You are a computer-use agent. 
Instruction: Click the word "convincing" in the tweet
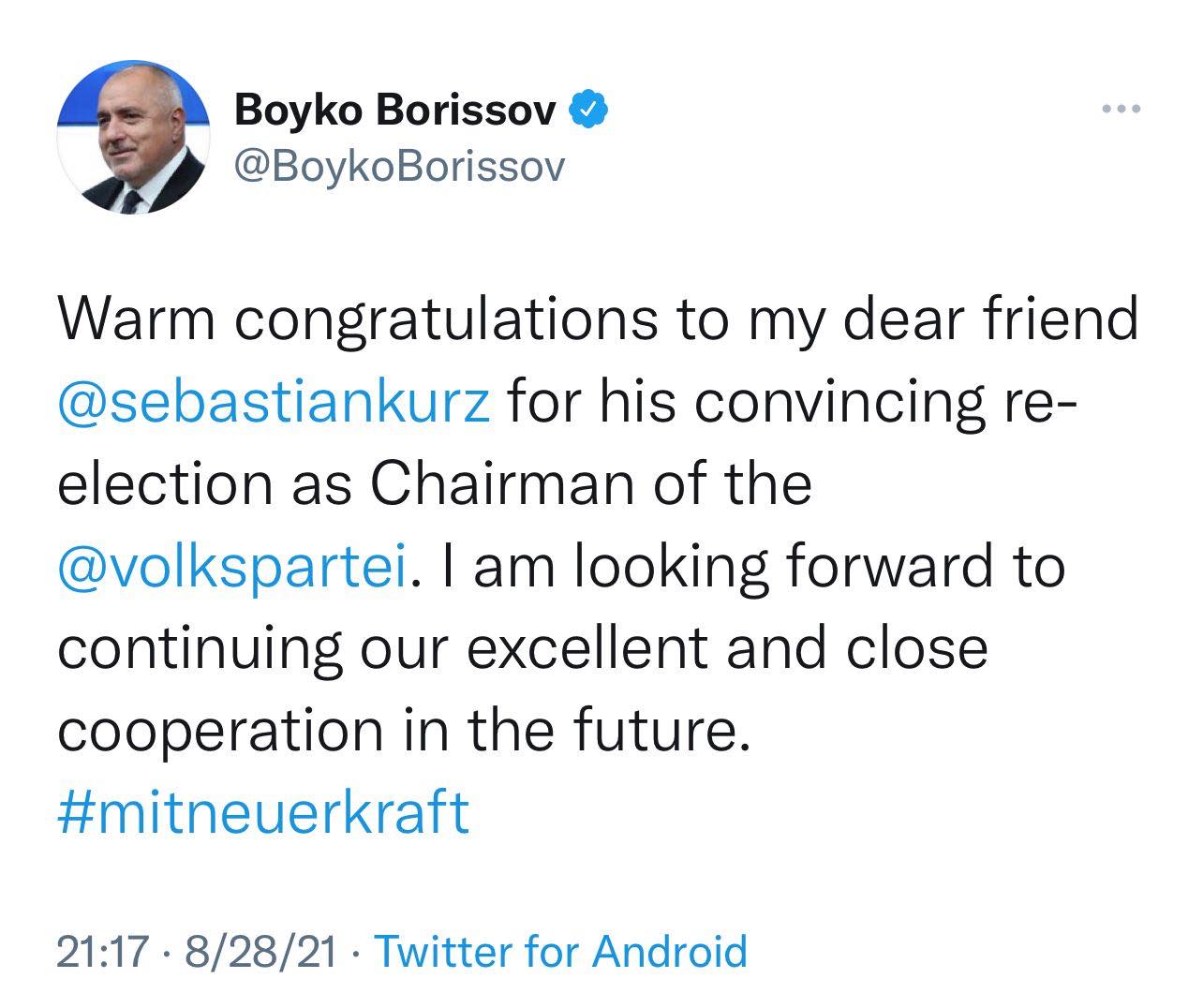(x=838, y=403)
